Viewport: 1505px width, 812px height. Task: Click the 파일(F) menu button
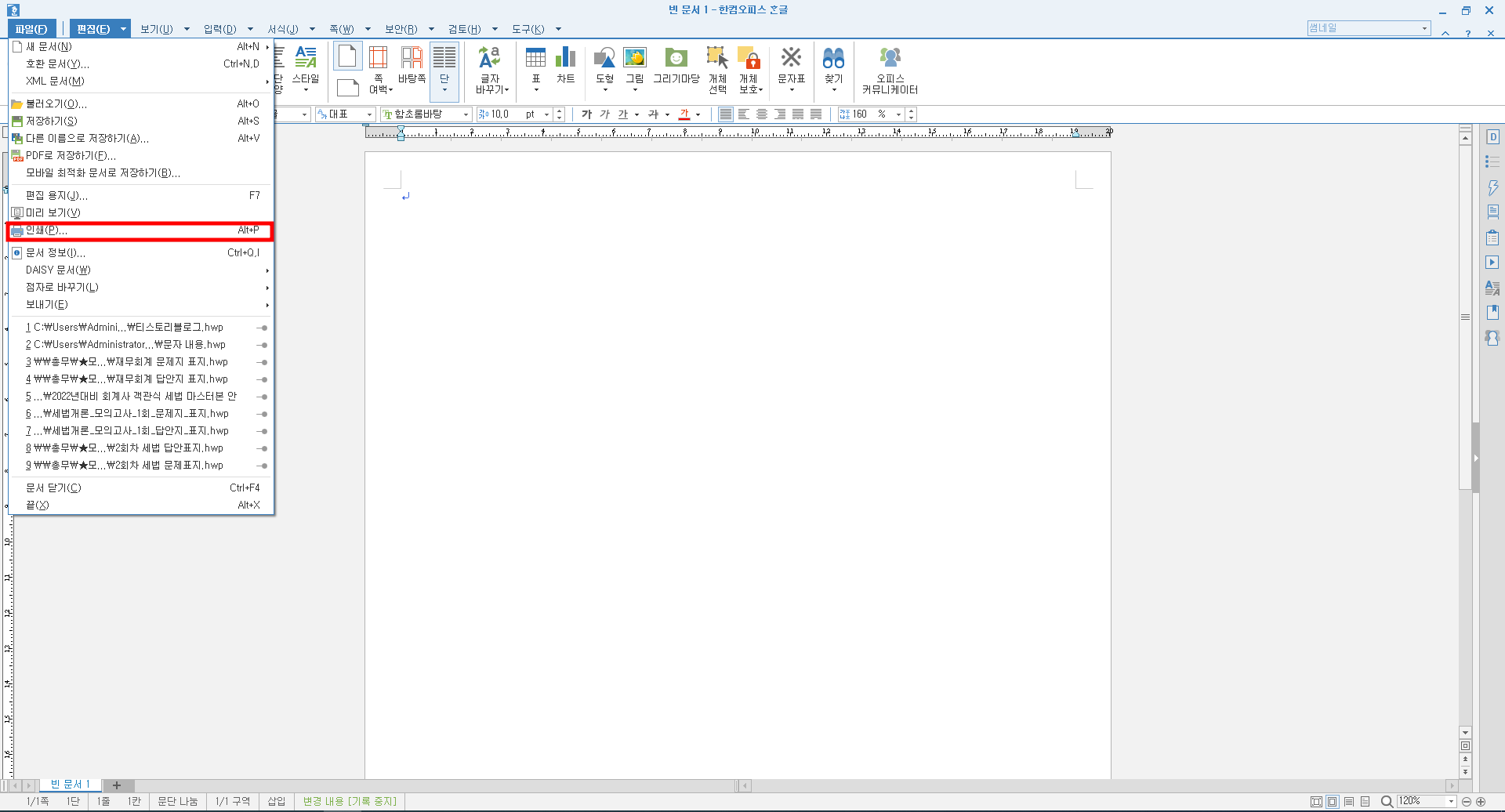coord(31,29)
